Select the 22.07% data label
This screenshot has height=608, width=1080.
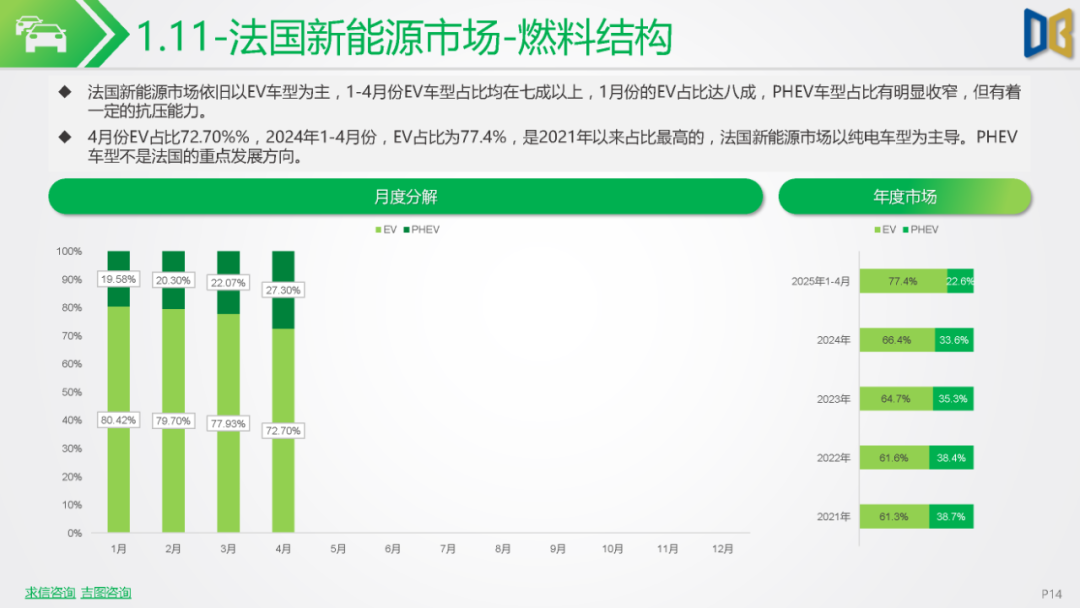[228, 283]
